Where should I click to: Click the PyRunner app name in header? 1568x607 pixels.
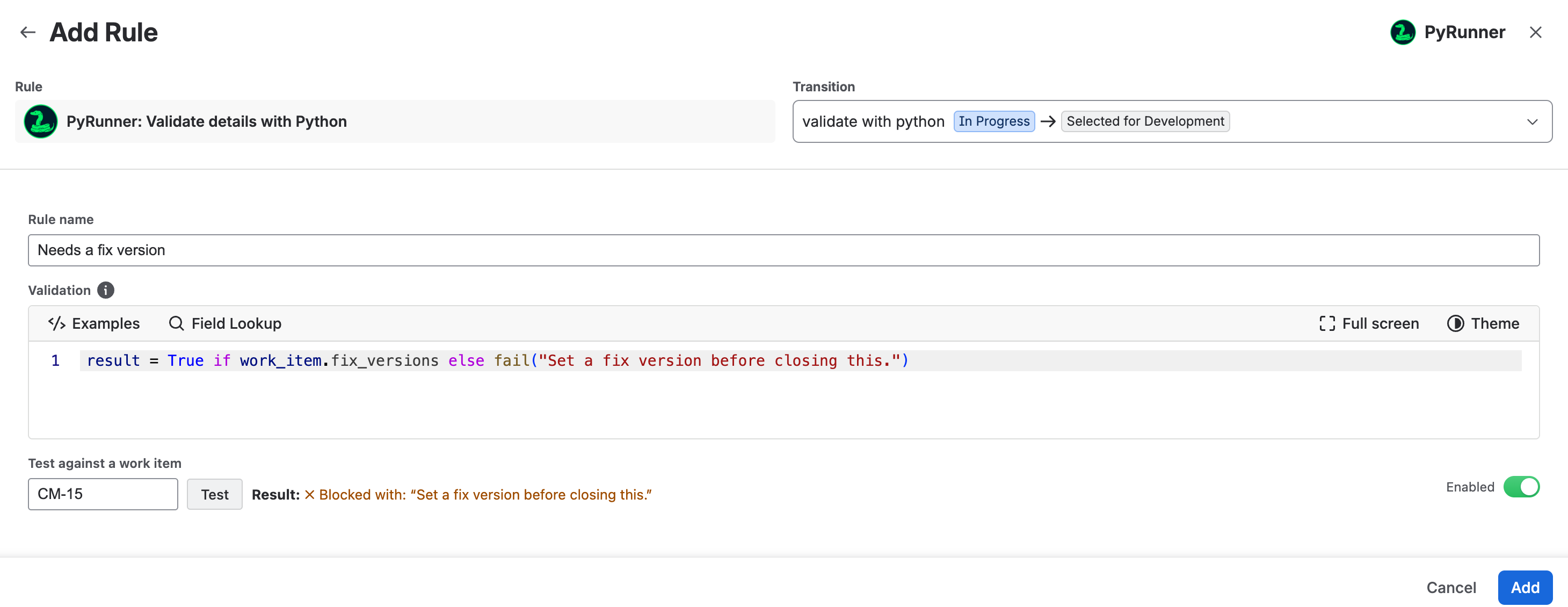click(x=1464, y=32)
